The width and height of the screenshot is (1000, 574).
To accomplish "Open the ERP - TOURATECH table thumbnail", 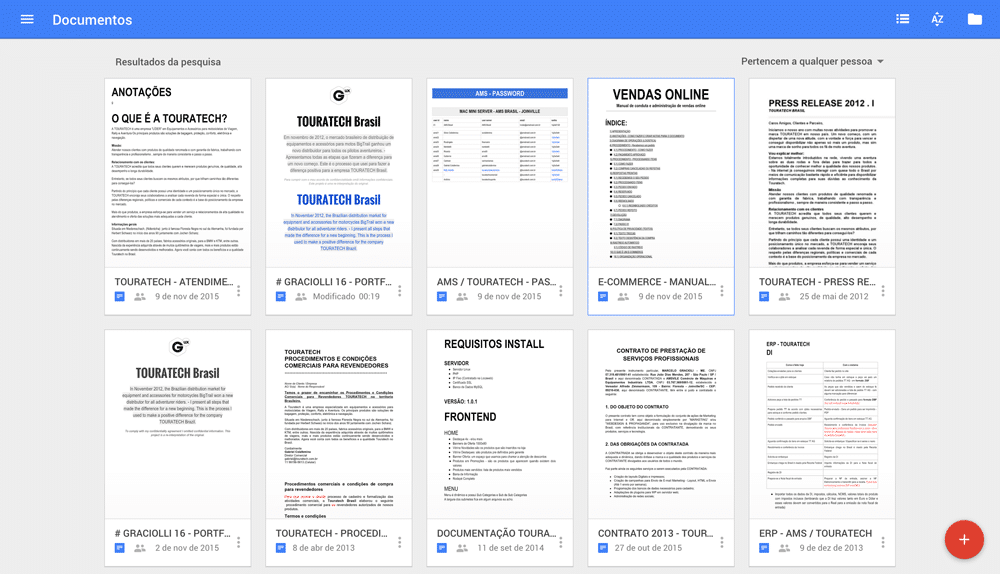I will tap(822, 424).
